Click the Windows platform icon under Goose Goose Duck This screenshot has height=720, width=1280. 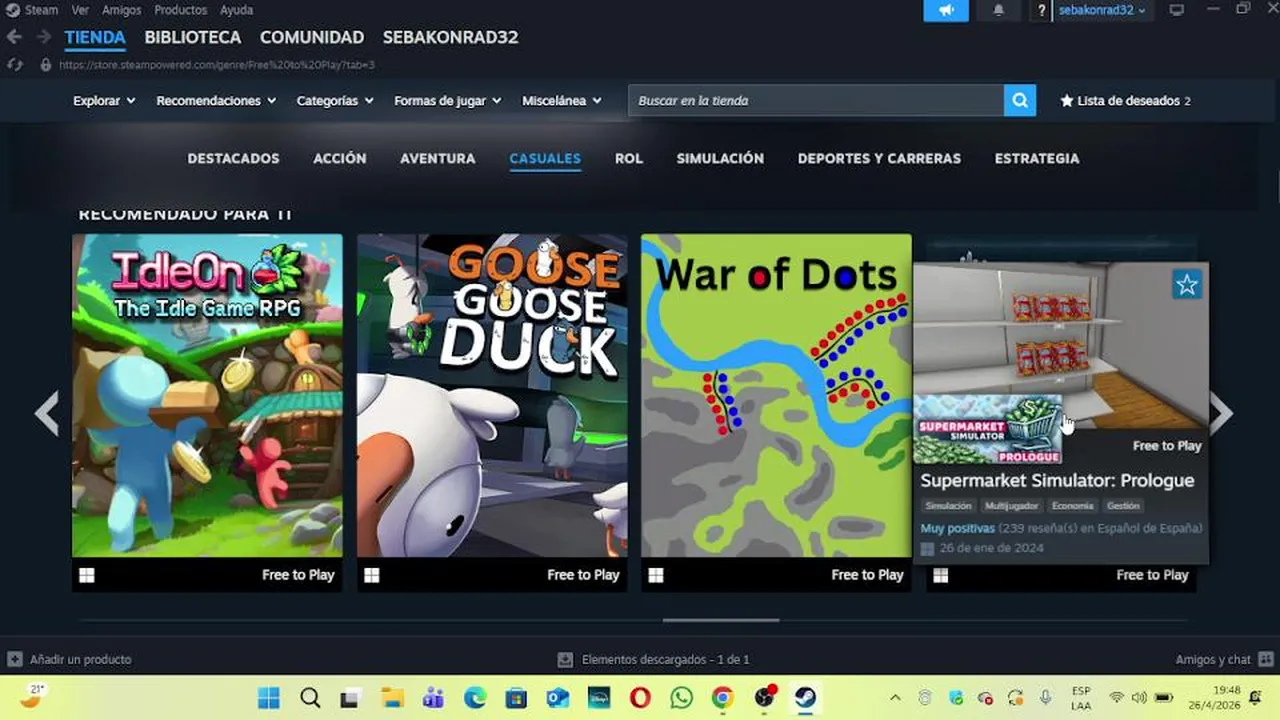coord(372,575)
